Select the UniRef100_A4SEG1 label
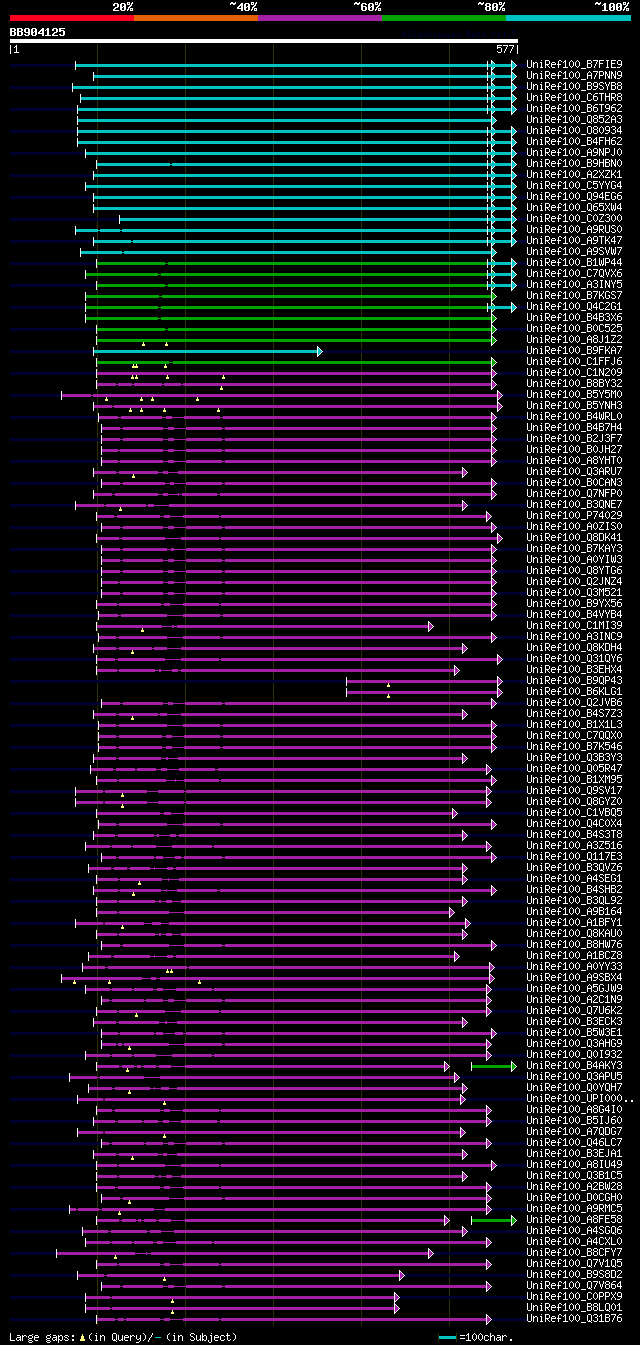Viewport: 640px width, 1345px height. click(574, 878)
